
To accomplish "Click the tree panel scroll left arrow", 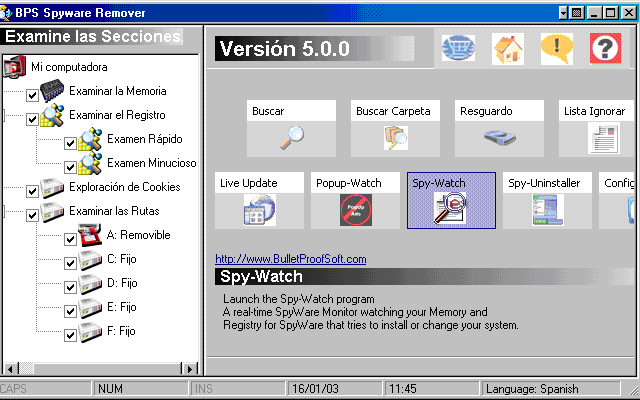I will coord(10,369).
